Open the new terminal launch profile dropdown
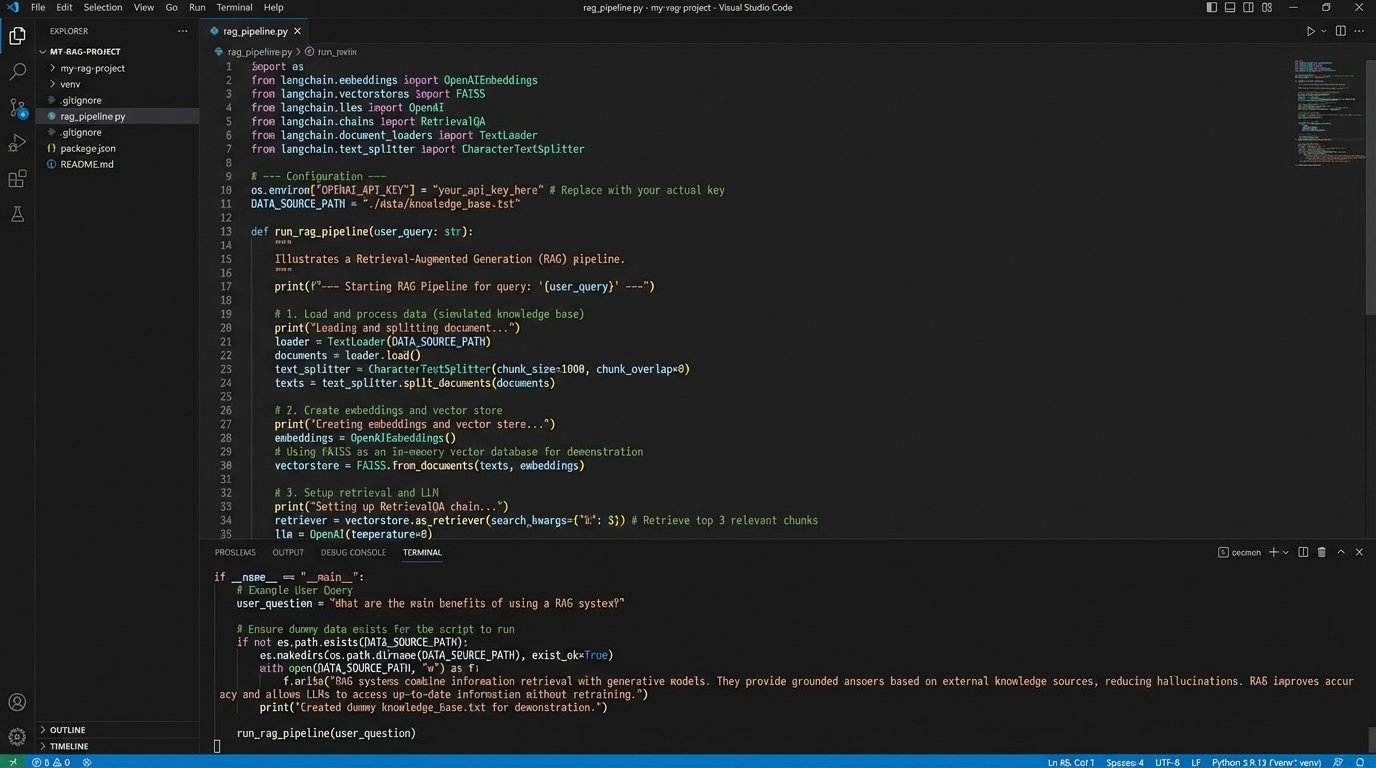This screenshot has width=1376, height=768. click(1287, 552)
